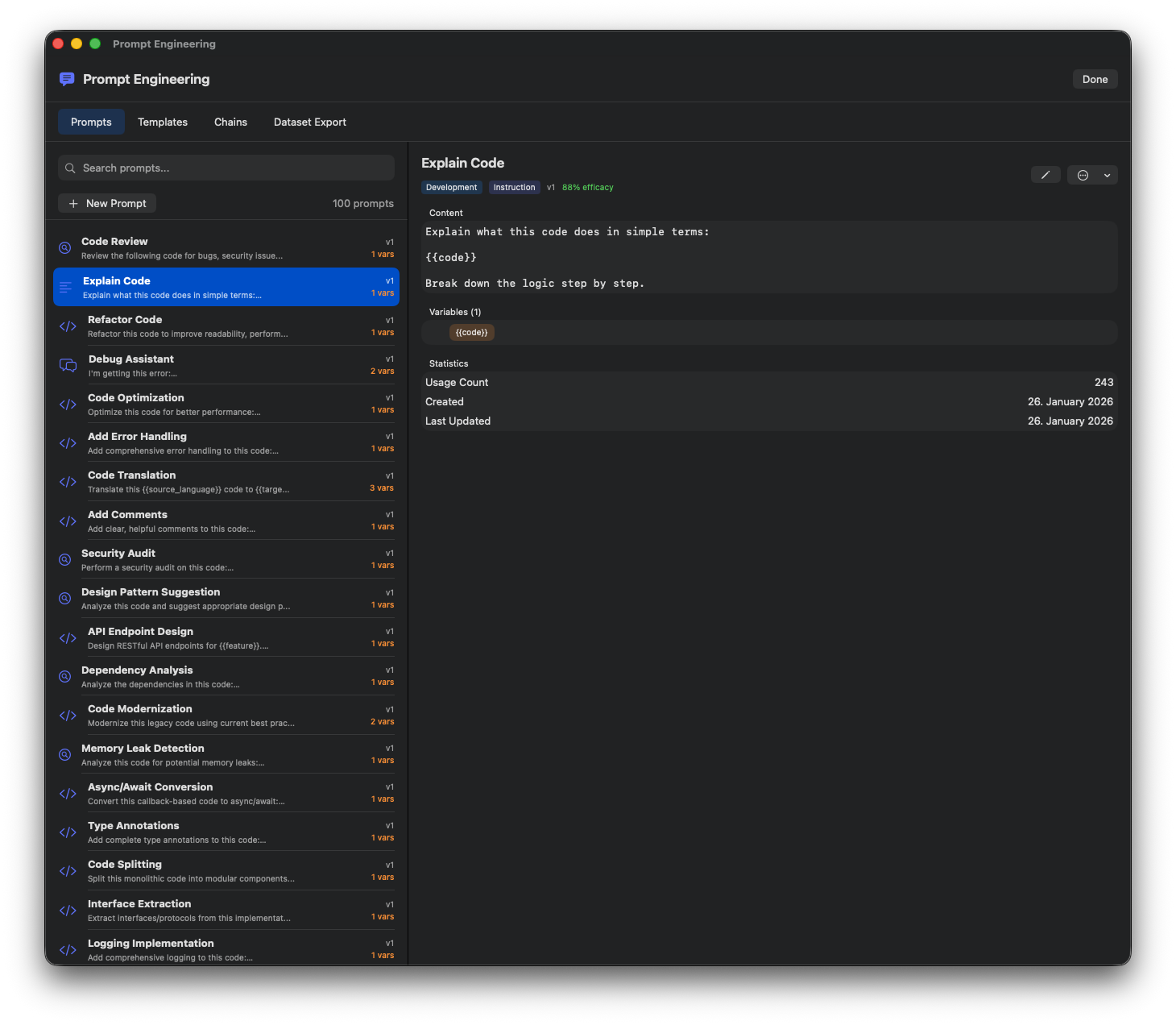1176x1025 pixels.
Task: Select the Code Translation prompt
Action: pyautogui.click(x=226, y=482)
